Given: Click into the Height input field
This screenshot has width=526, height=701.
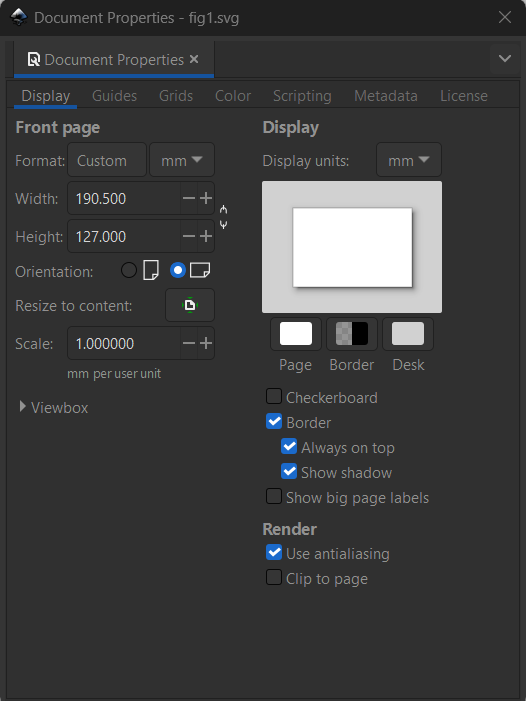Looking at the screenshot, I should [x=124, y=236].
